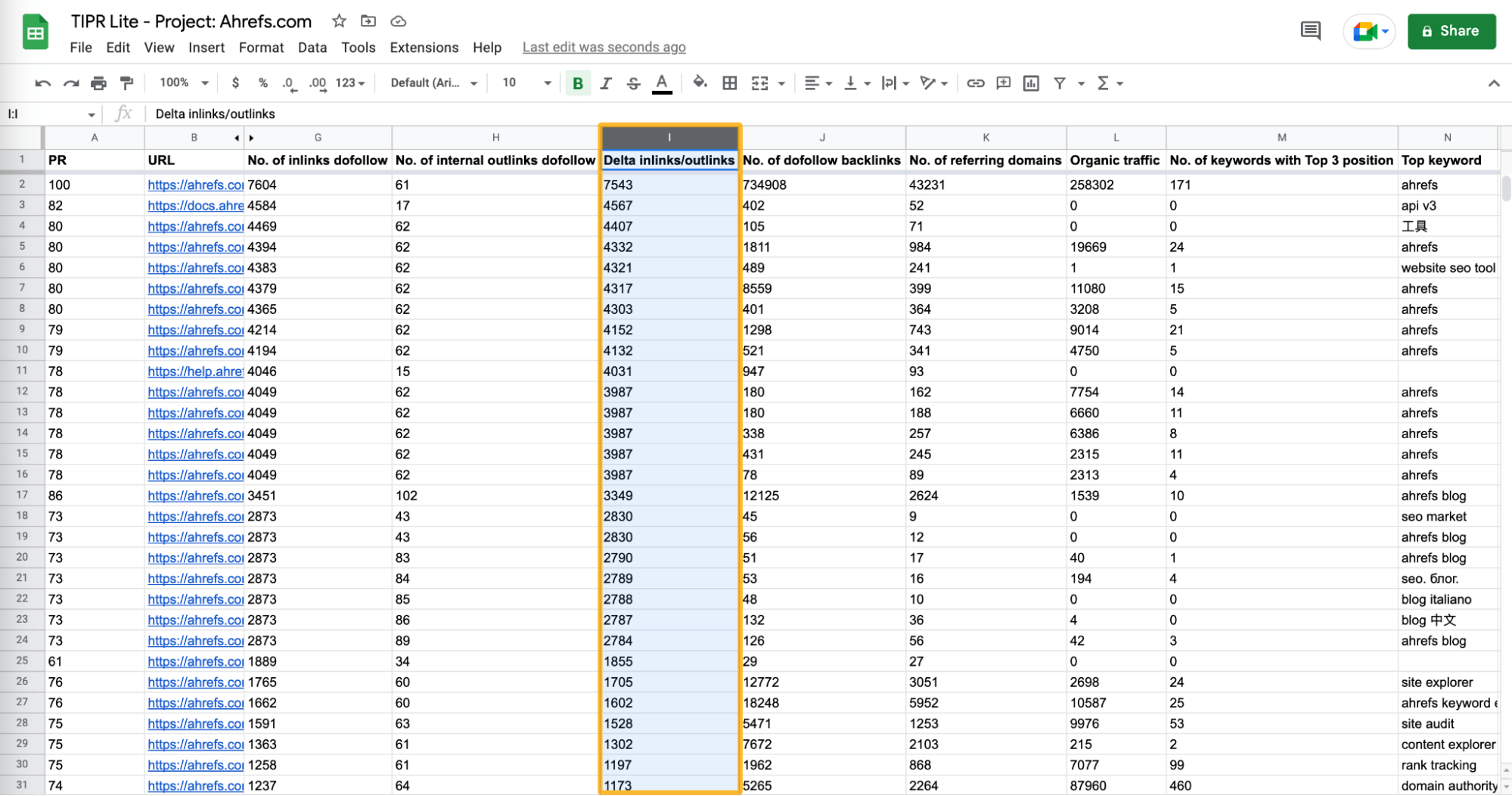Expand the zoom level dropdown
The width and height of the screenshot is (1512, 796).
(x=182, y=83)
